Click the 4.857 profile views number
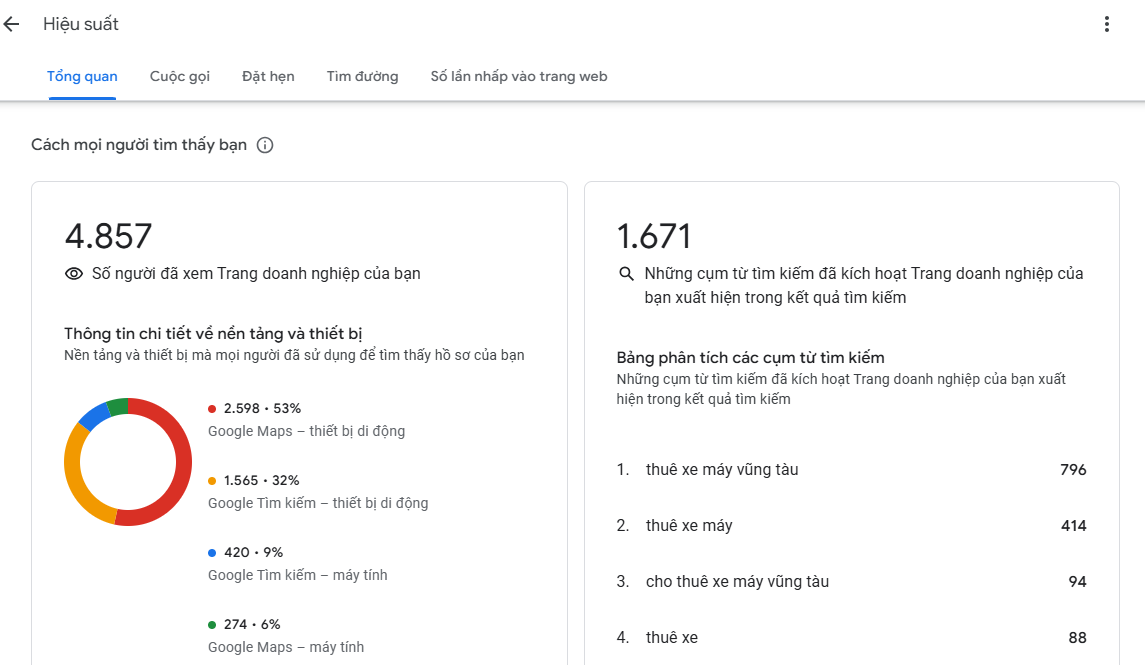 click(x=108, y=236)
